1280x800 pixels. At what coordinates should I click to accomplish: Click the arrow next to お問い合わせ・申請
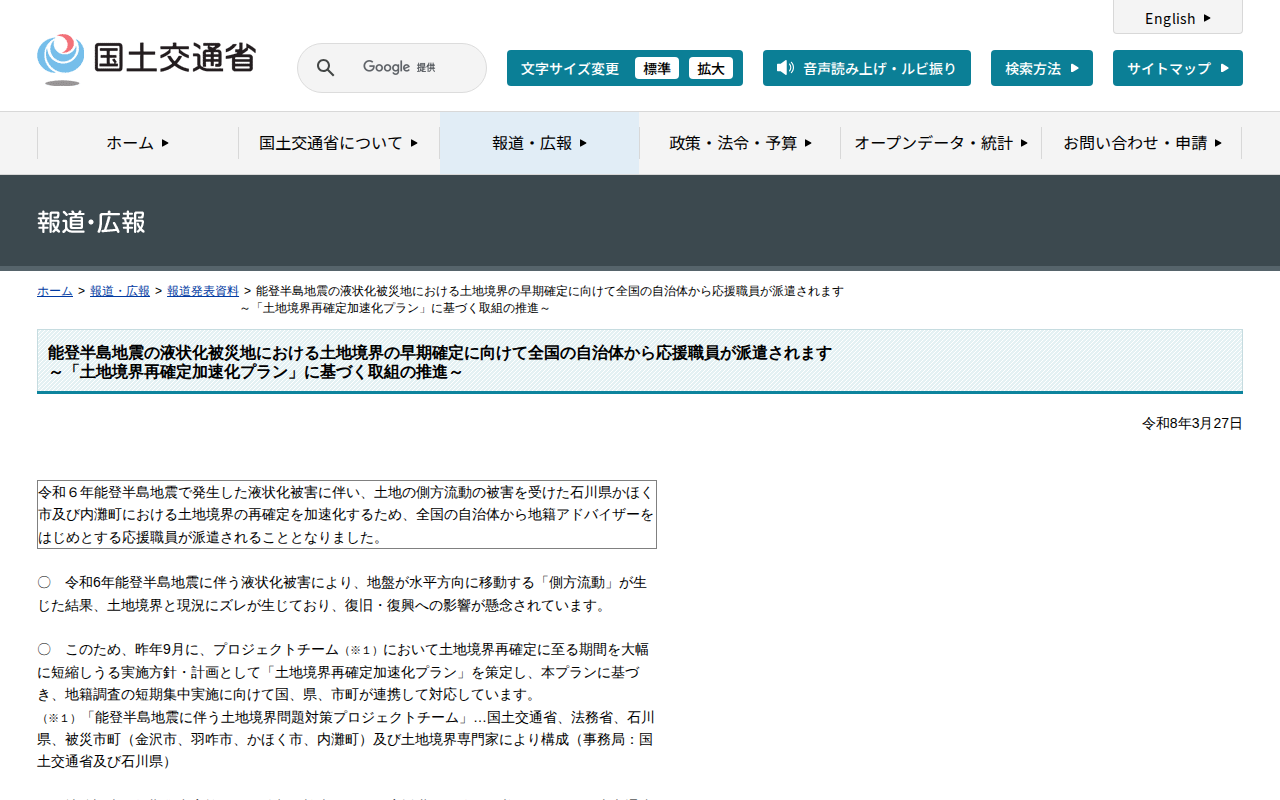pyautogui.click(x=1218, y=143)
